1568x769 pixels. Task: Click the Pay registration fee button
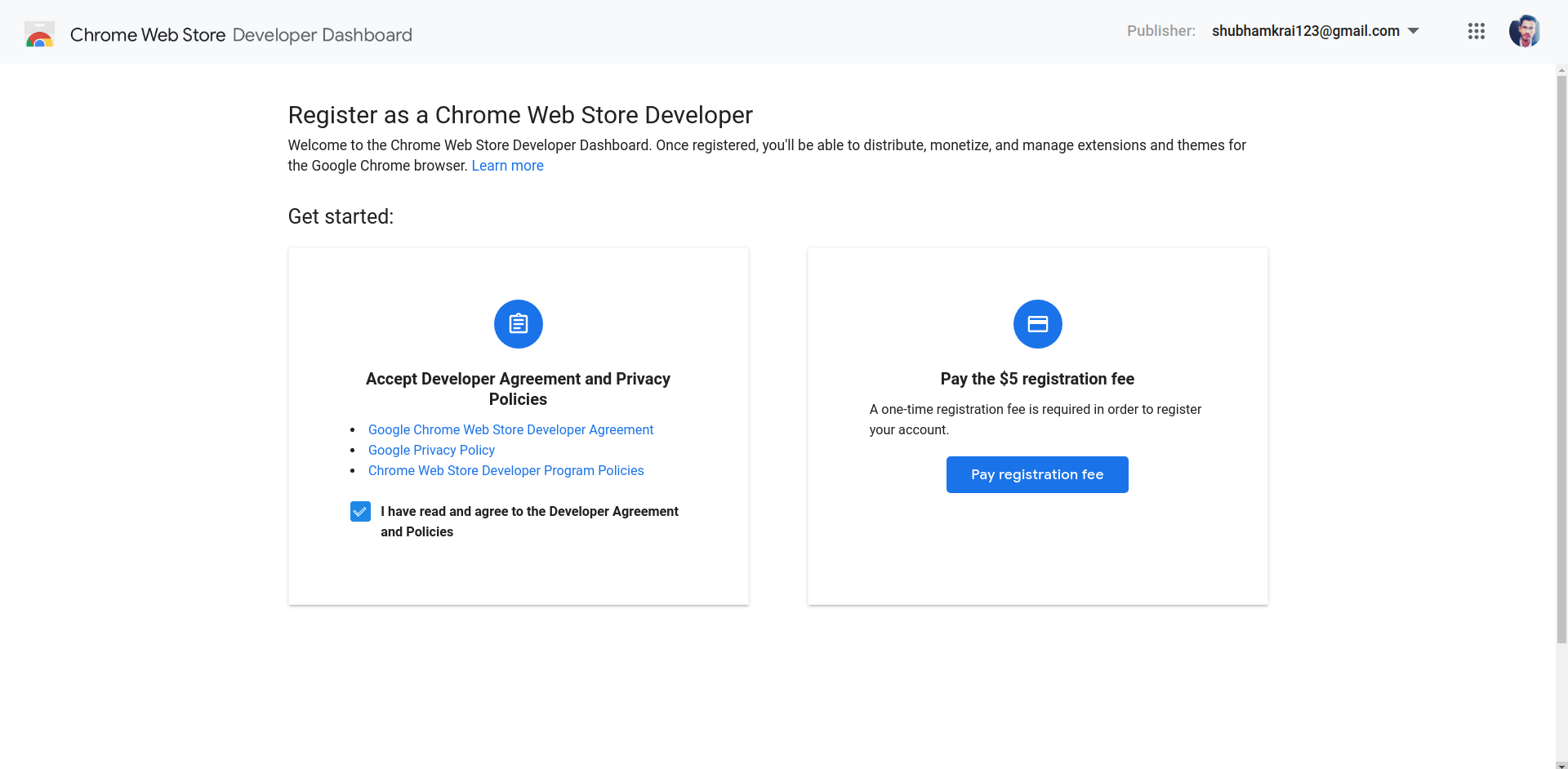click(1037, 474)
